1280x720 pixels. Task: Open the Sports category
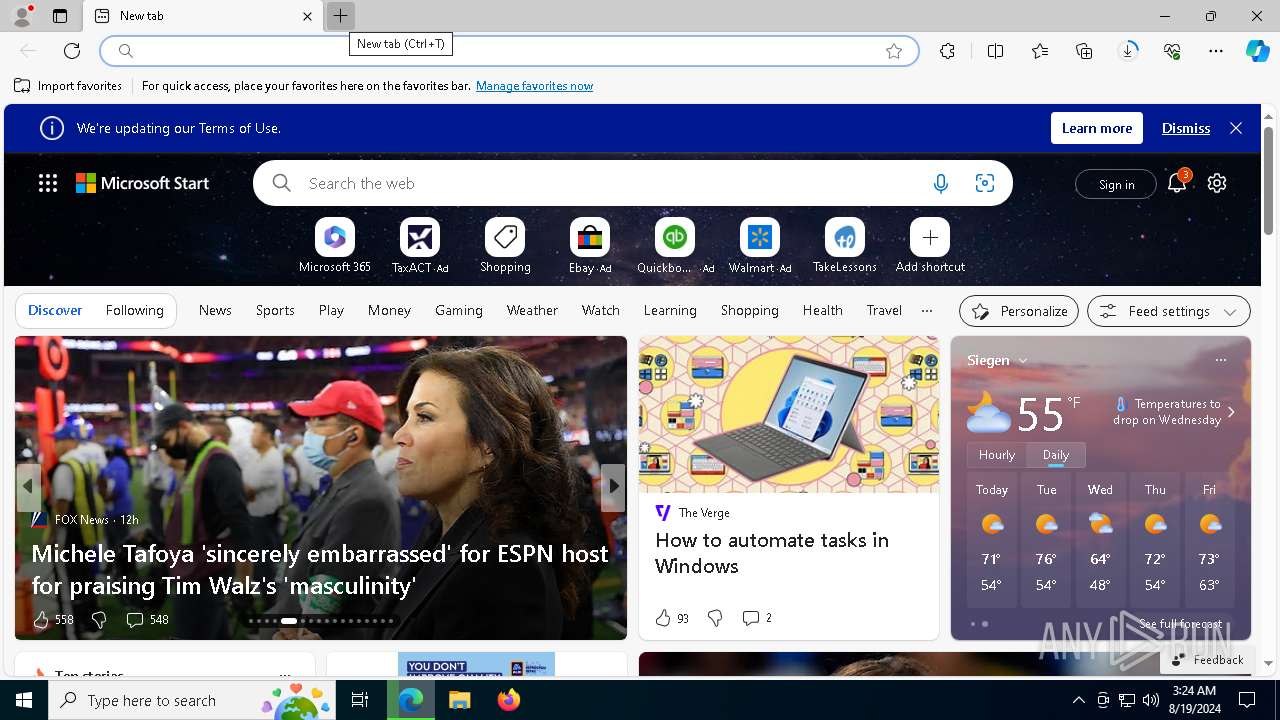(275, 311)
